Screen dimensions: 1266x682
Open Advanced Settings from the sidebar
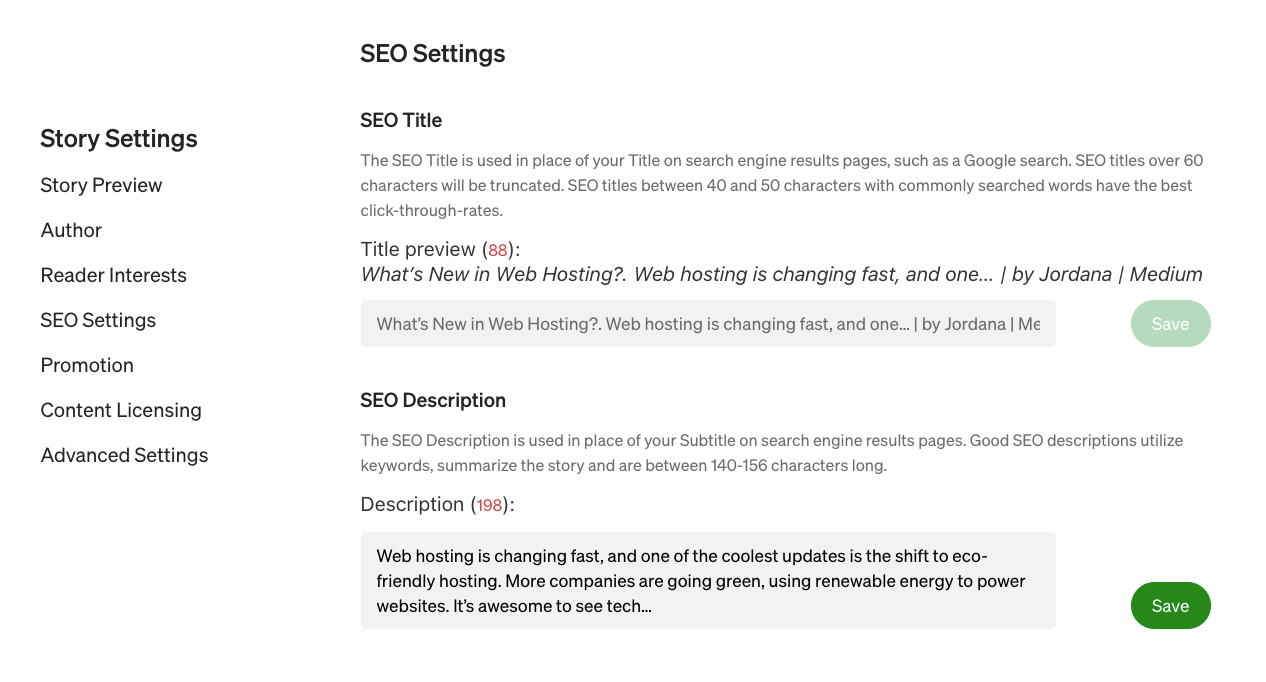(124, 455)
